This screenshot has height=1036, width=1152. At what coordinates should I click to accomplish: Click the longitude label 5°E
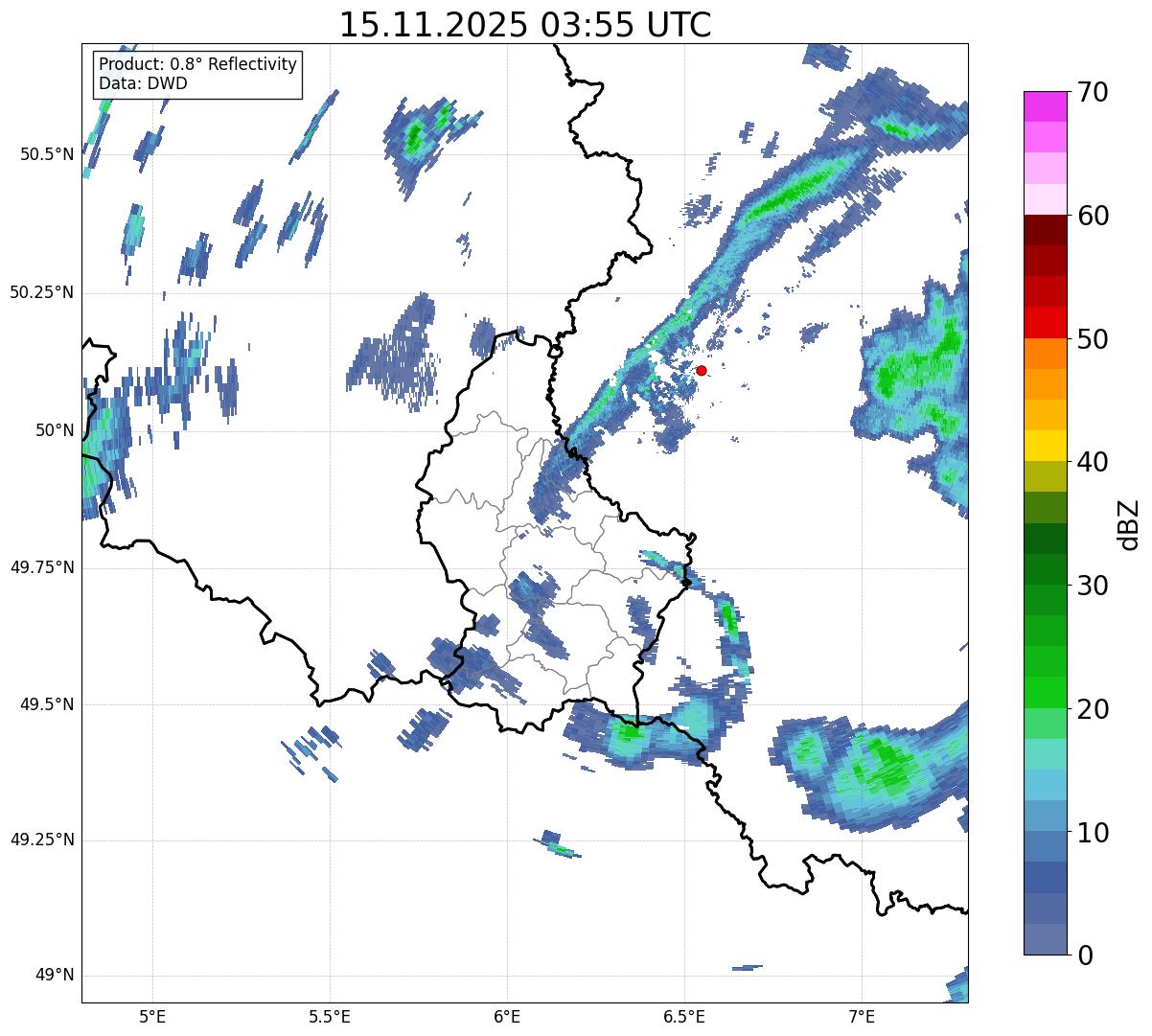pos(152,1016)
